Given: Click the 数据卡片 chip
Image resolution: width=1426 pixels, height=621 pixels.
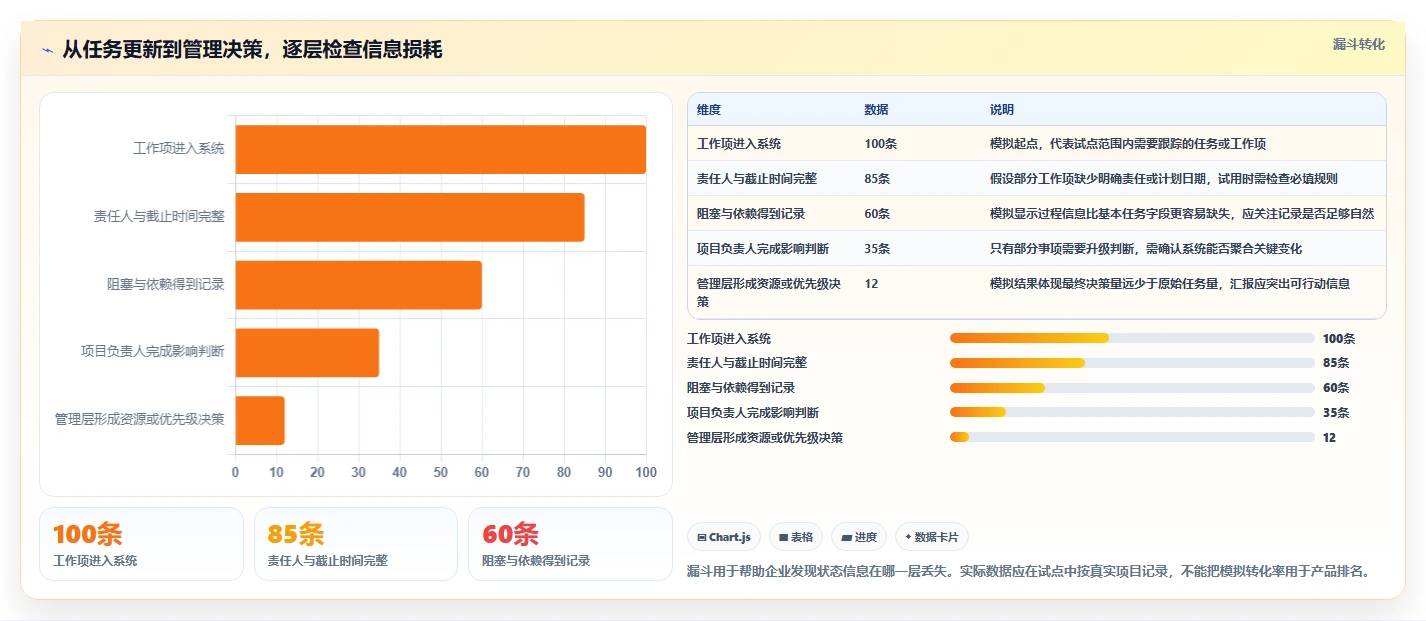Looking at the screenshot, I should tap(932, 537).
